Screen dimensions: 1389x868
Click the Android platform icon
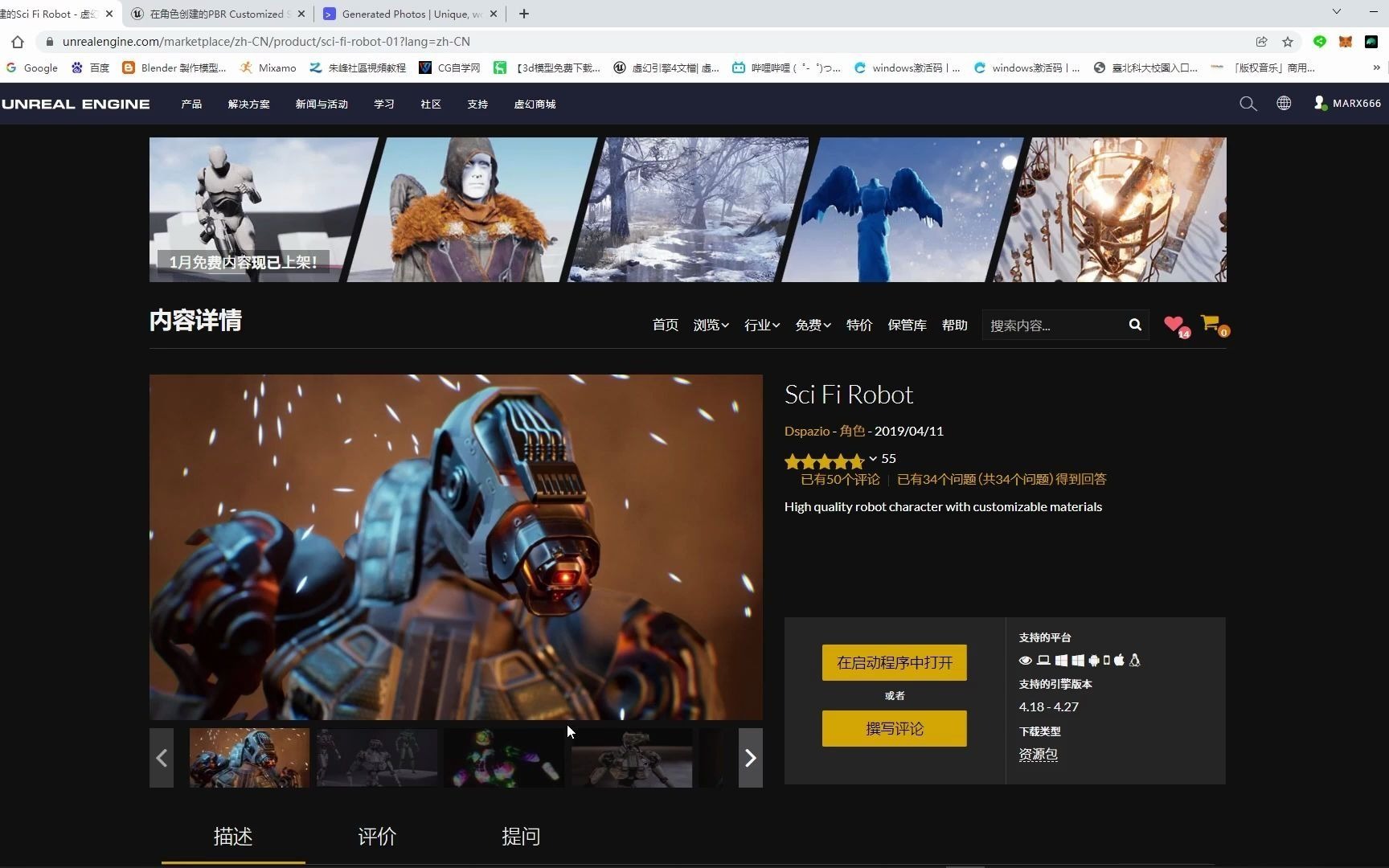click(1094, 661)
